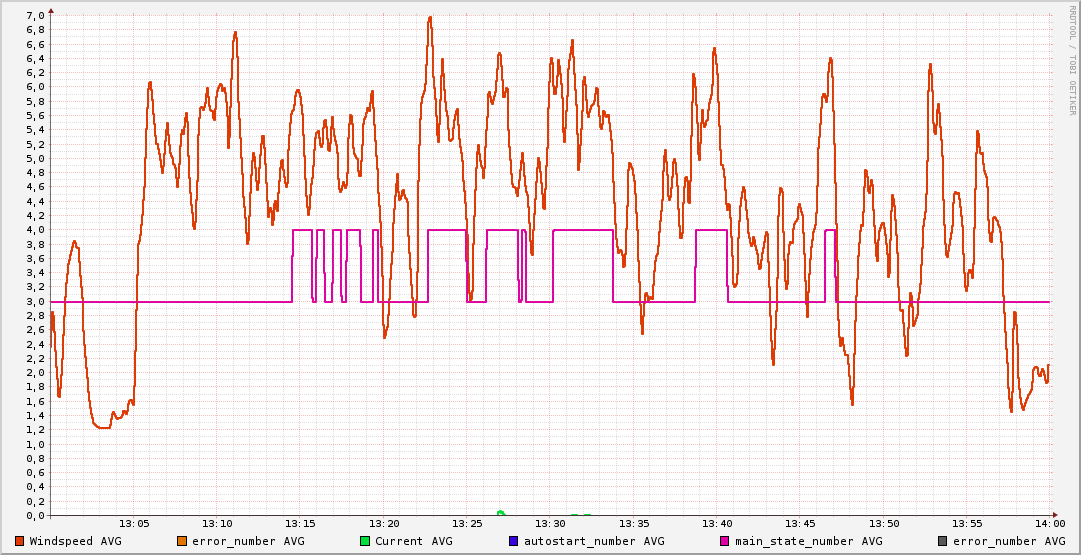Click the orange error_number legend swatch
This screenshot has width=1081, height=555.
(x=181, y=541)
